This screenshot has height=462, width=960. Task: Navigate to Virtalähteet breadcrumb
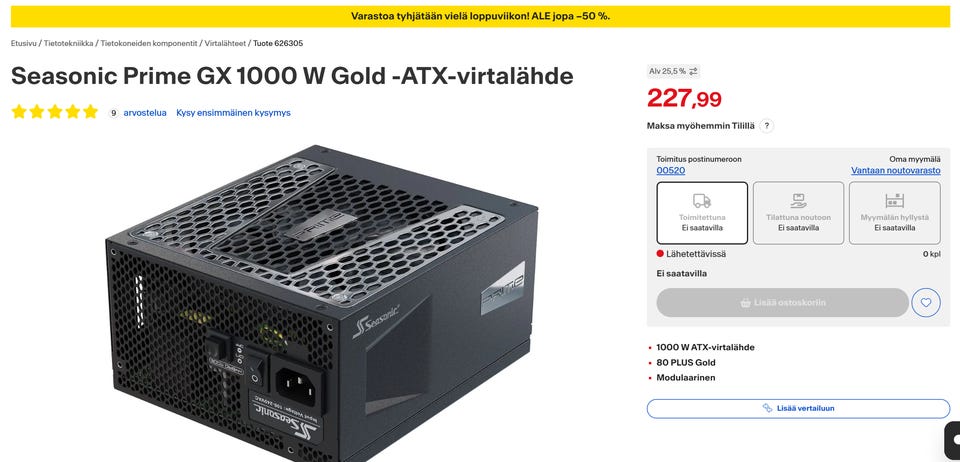pyautogui.click(x=225, y=43)
